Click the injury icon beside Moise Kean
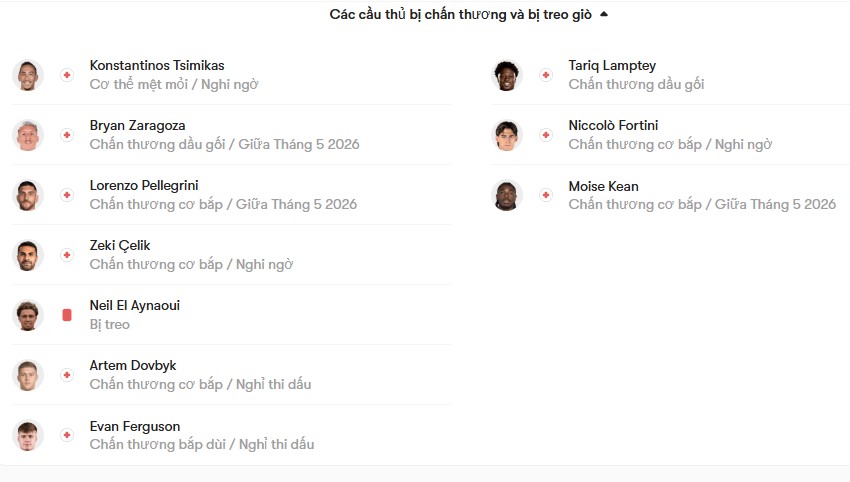 (x=546, y=195)
